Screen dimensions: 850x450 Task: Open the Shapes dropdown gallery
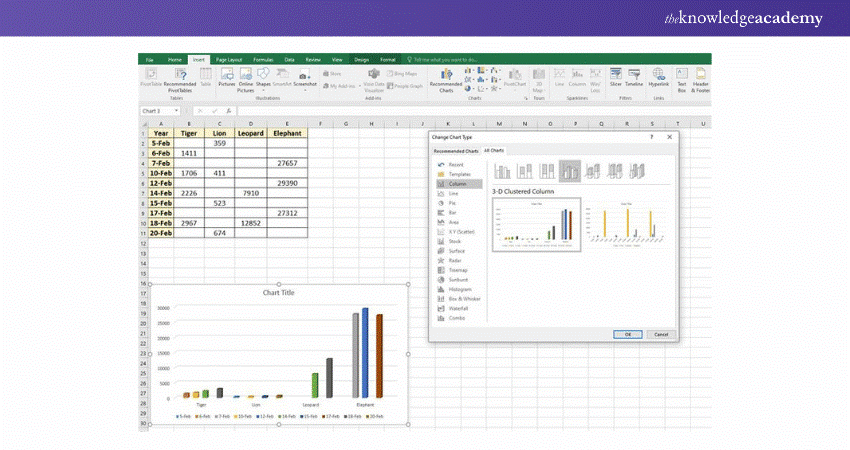(x=263, y=78)
